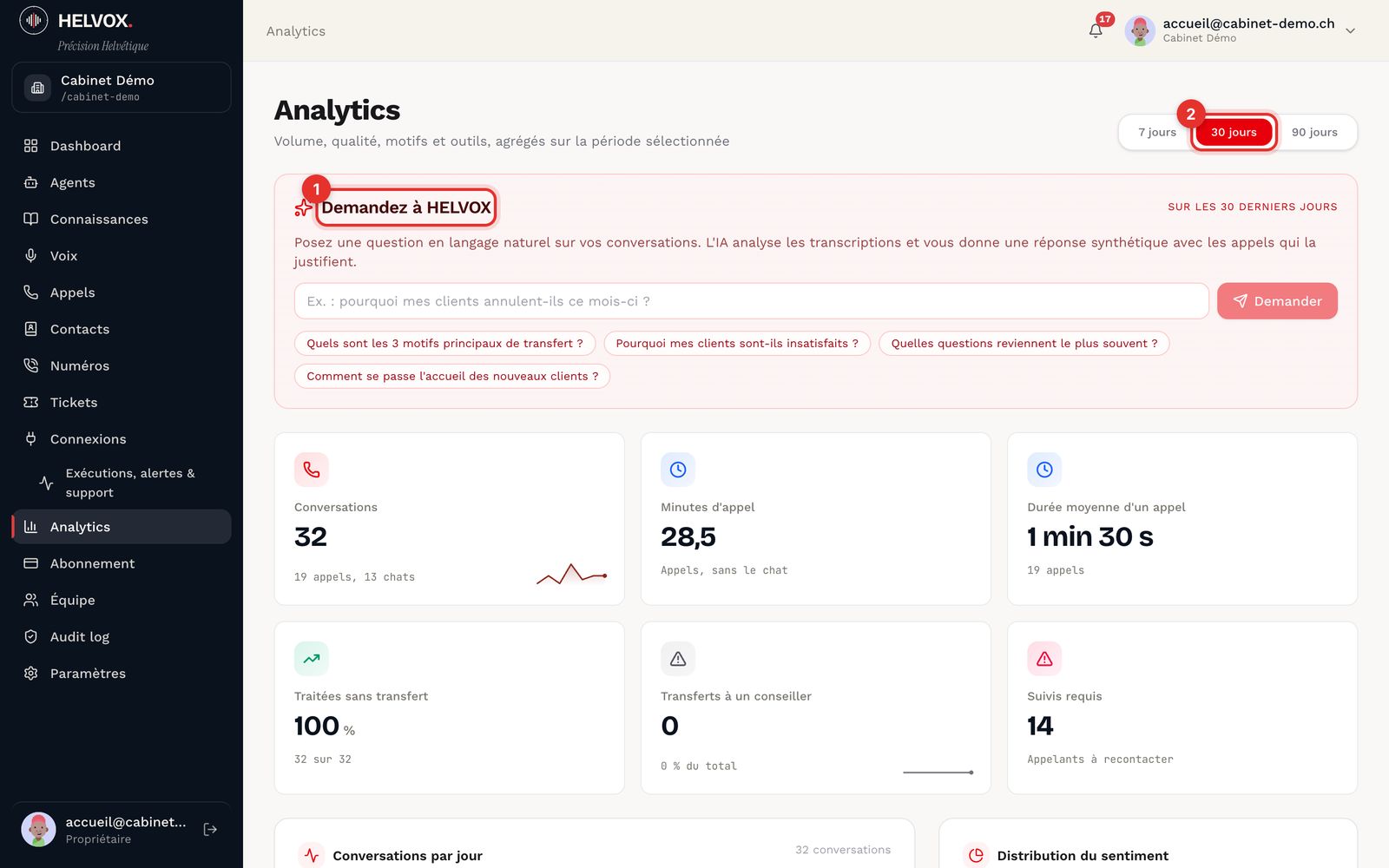Open the Abonnement menu item
The width and height of the screenshot is (1389, 868).
(122, 563)
